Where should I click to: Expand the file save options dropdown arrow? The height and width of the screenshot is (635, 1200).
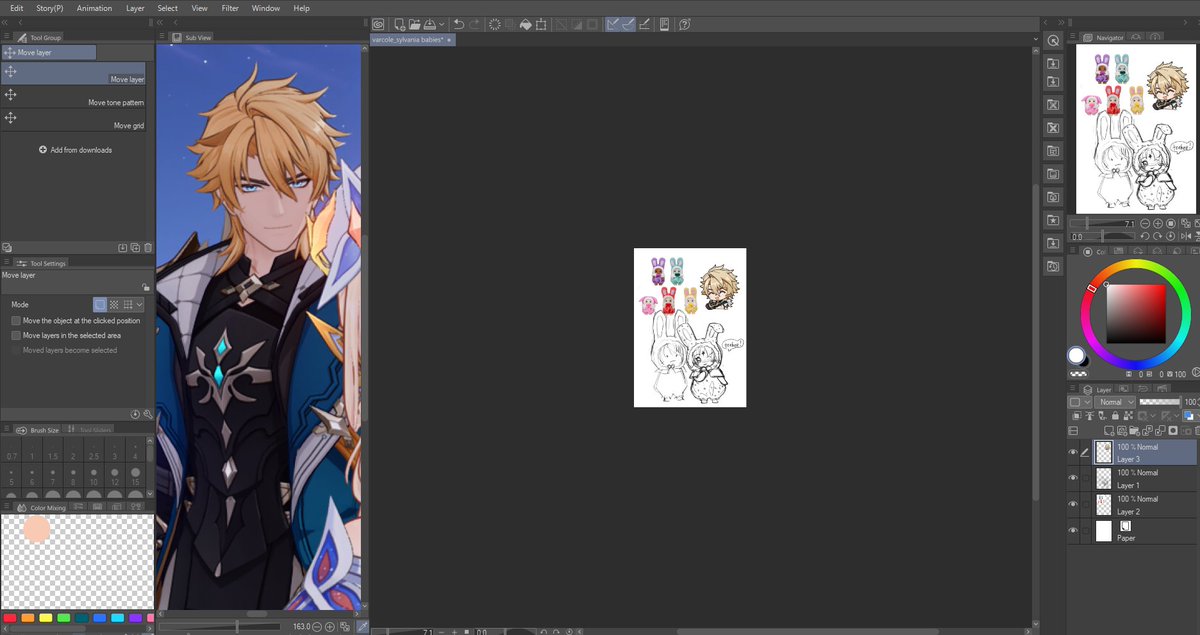tap(441, 24)
